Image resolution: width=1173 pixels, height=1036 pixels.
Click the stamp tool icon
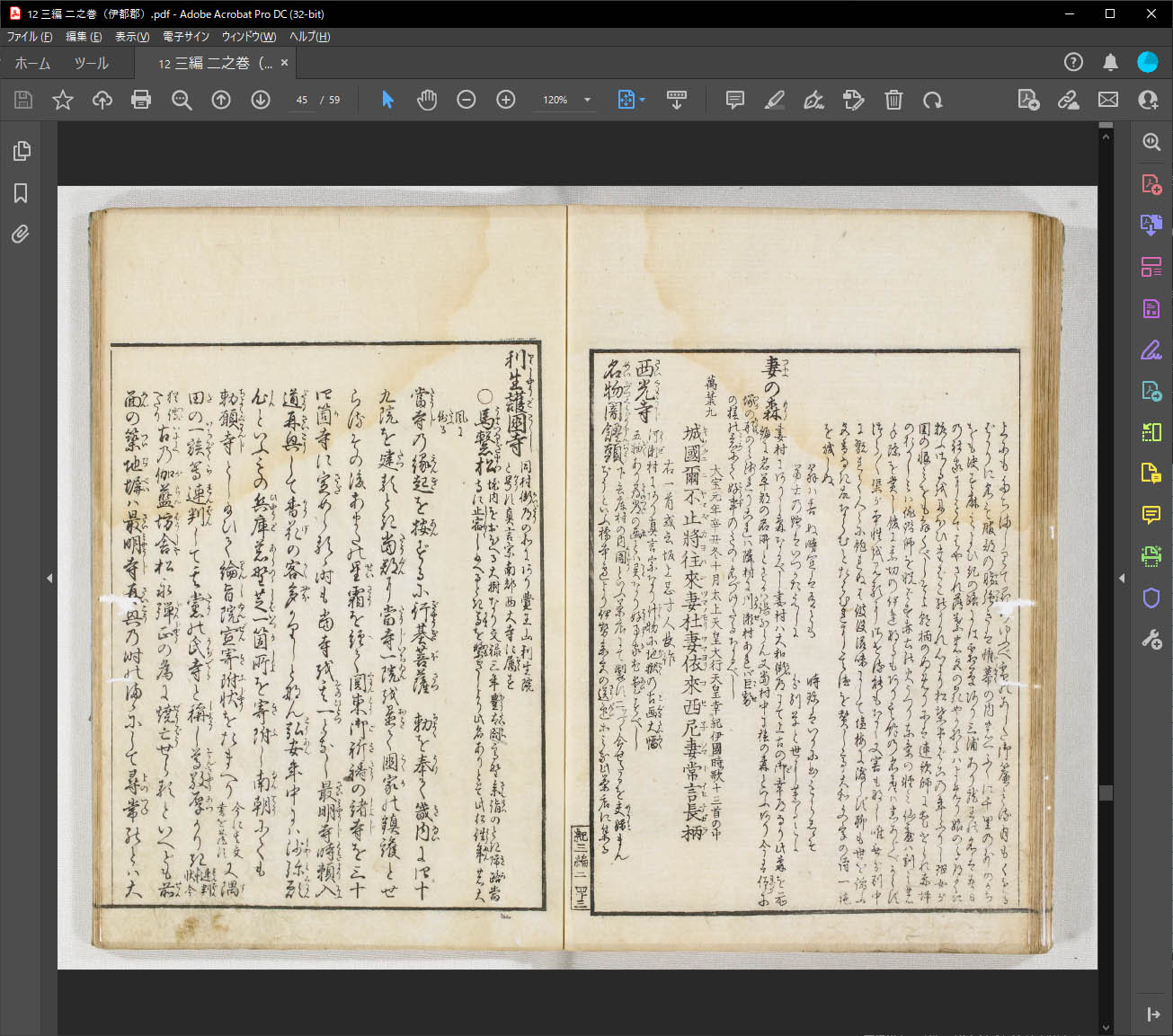coord(854,100)
